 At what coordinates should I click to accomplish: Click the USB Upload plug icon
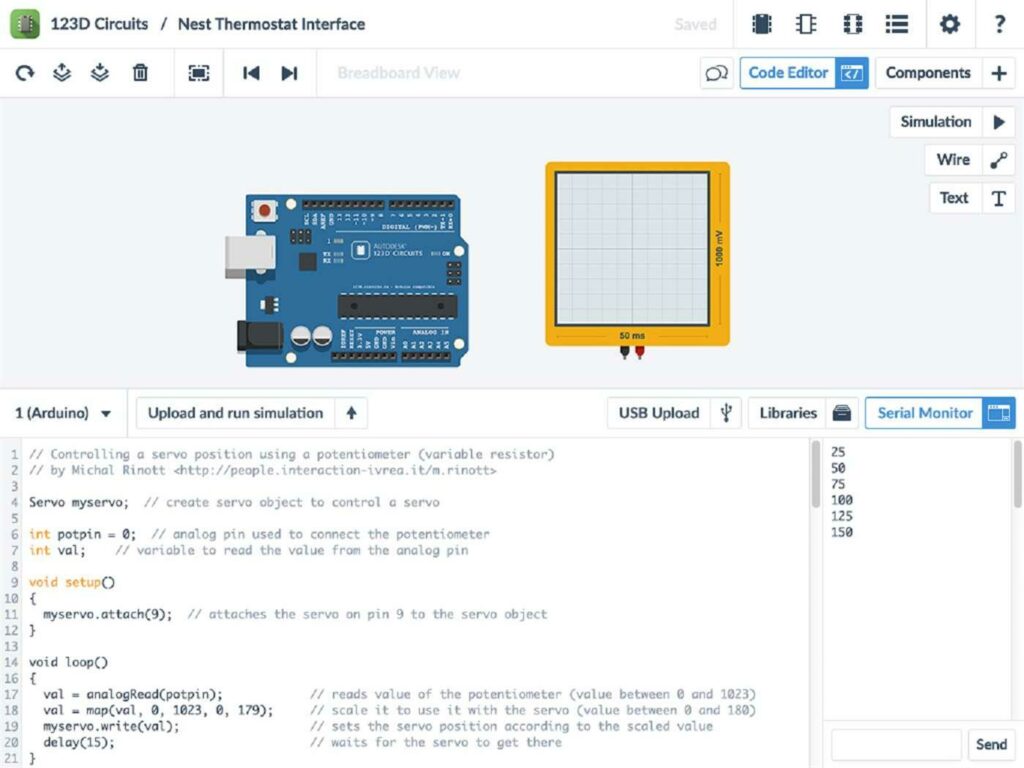coord(727,412)
